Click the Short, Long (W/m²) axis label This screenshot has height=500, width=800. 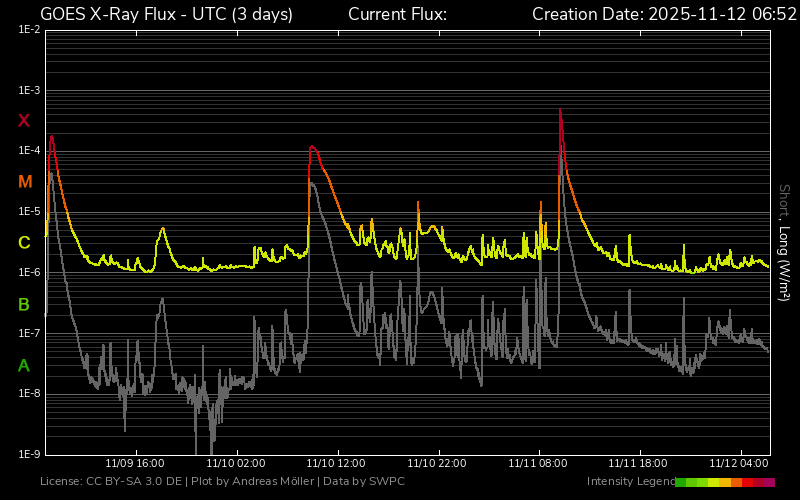click(x=785, y=242)
